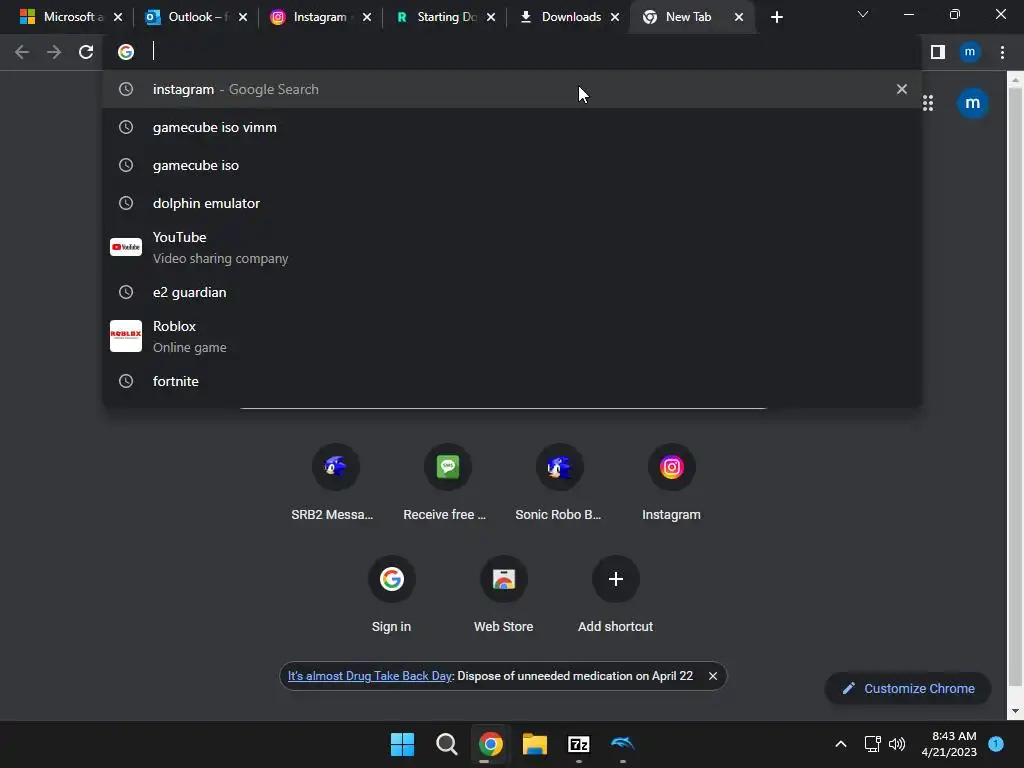
Task: Click the Customize Chrome button
Action: (x=908, y=688)
